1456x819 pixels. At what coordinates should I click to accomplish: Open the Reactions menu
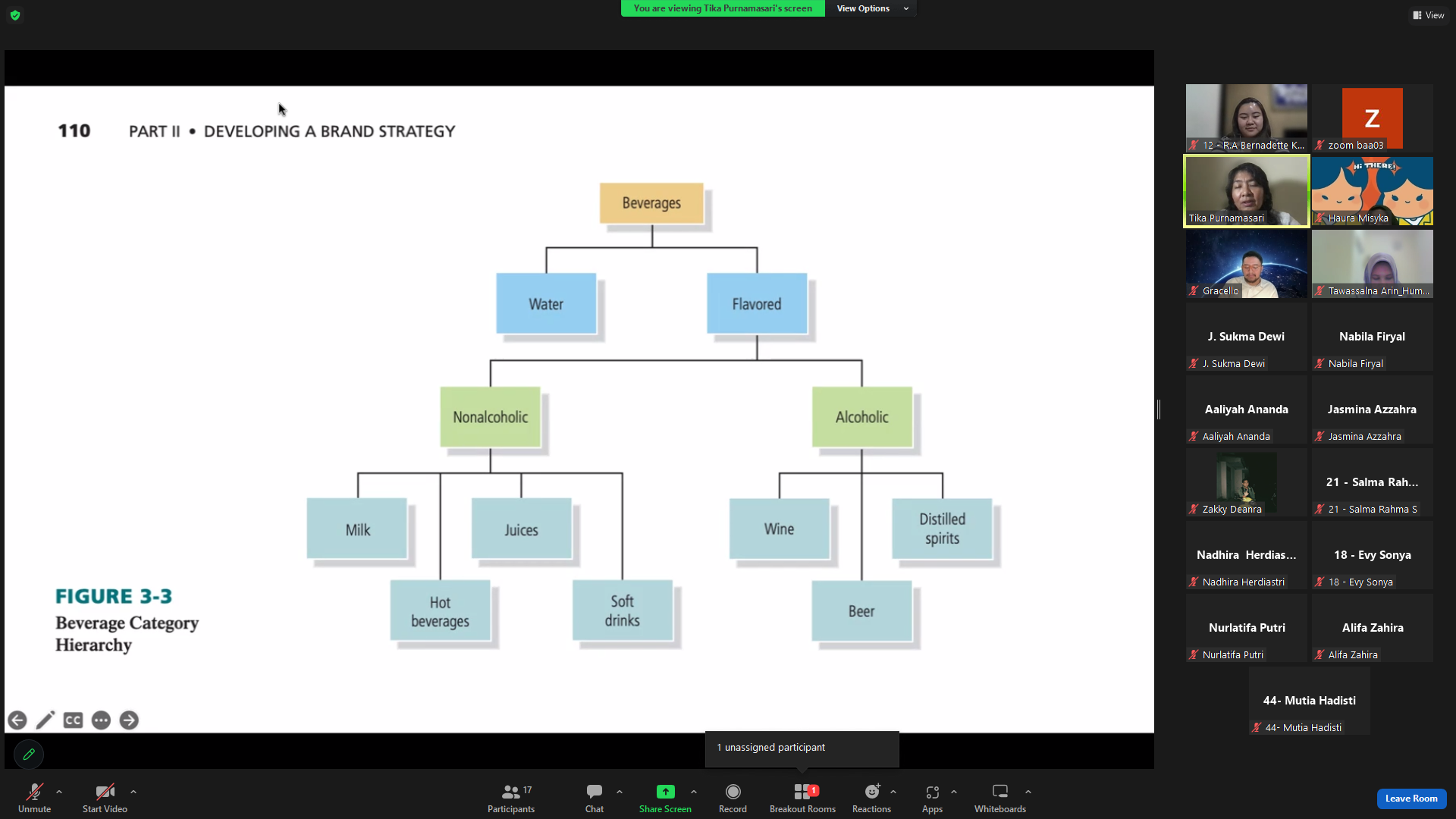tap(871, 798)
